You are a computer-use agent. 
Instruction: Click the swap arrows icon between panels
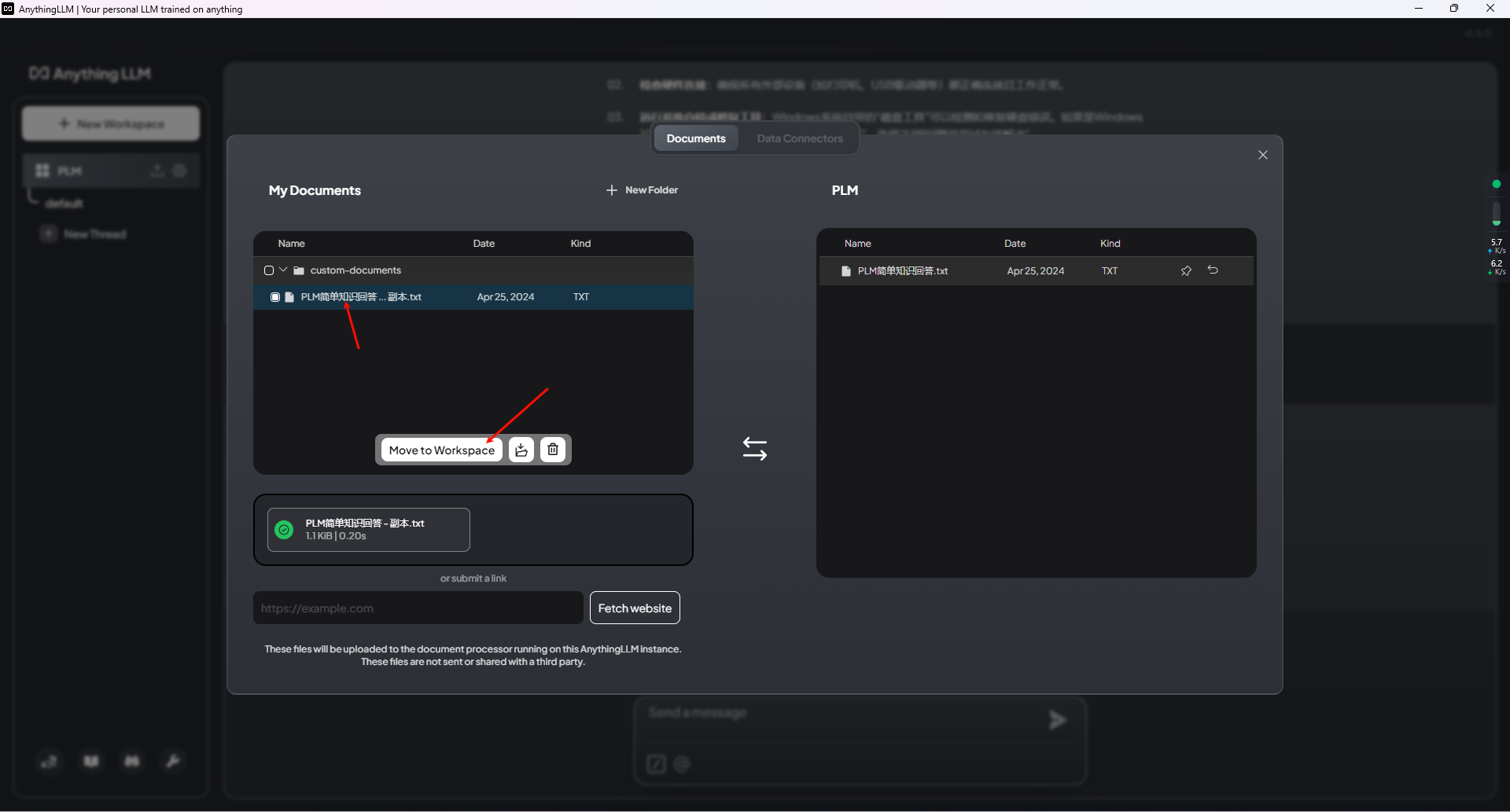click(755, 449)
